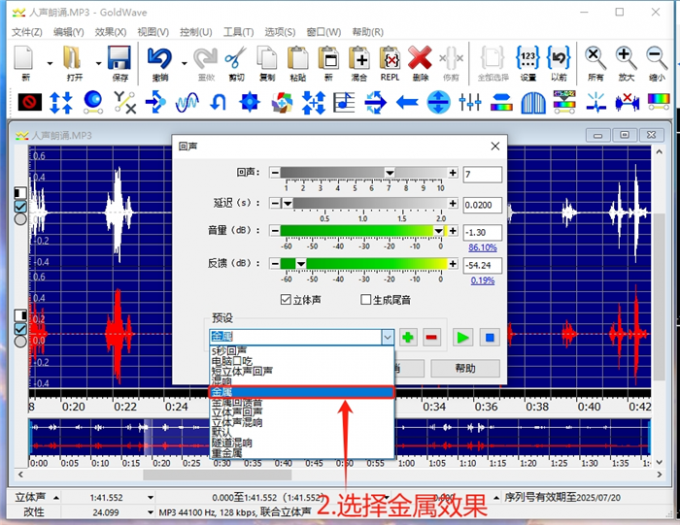
Task: Click the 回声 slider handle
Action: pos(389,173)
